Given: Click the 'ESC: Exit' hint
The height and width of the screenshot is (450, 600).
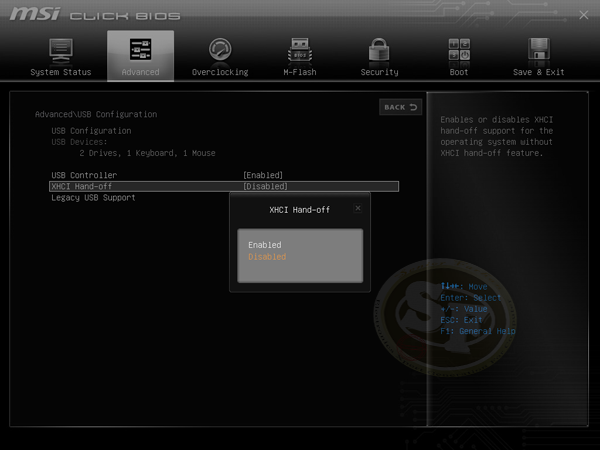Looking at the screenshot, I should [461, 320].
